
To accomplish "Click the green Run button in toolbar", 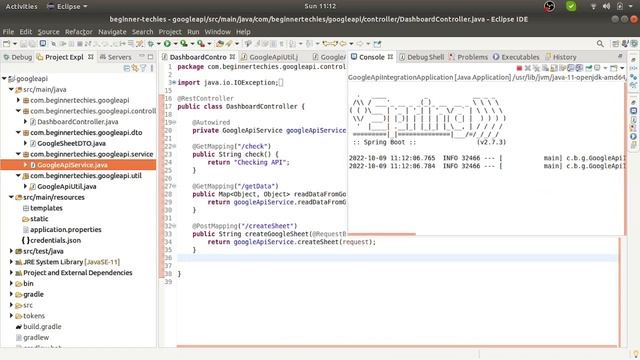I will tap(167, 44).
